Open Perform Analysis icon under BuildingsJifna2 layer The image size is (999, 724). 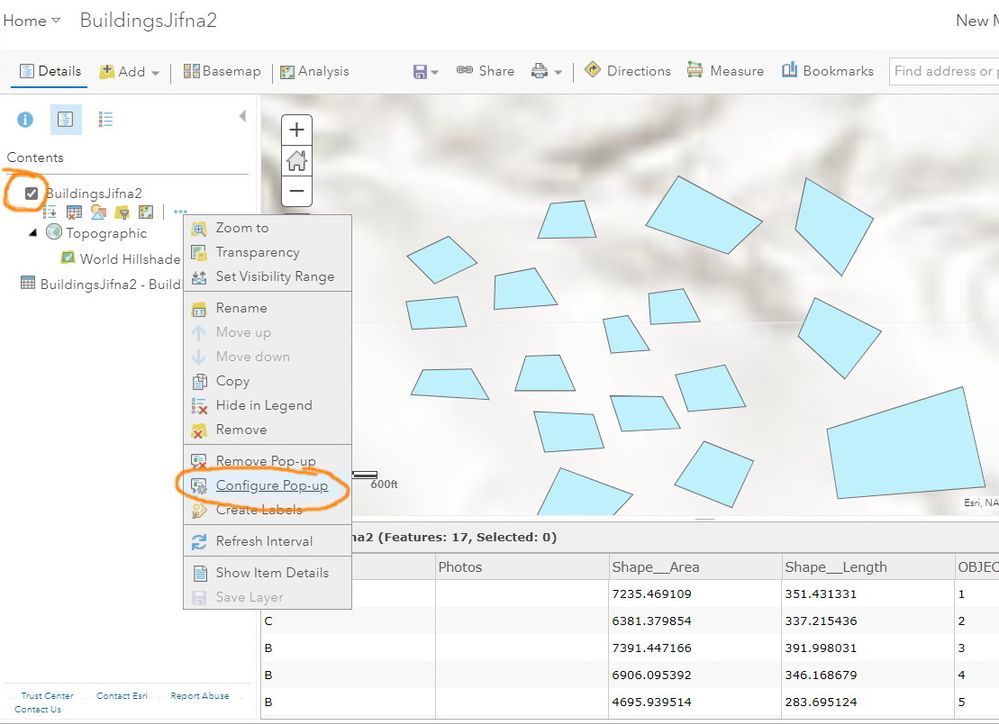click(146, 212)
